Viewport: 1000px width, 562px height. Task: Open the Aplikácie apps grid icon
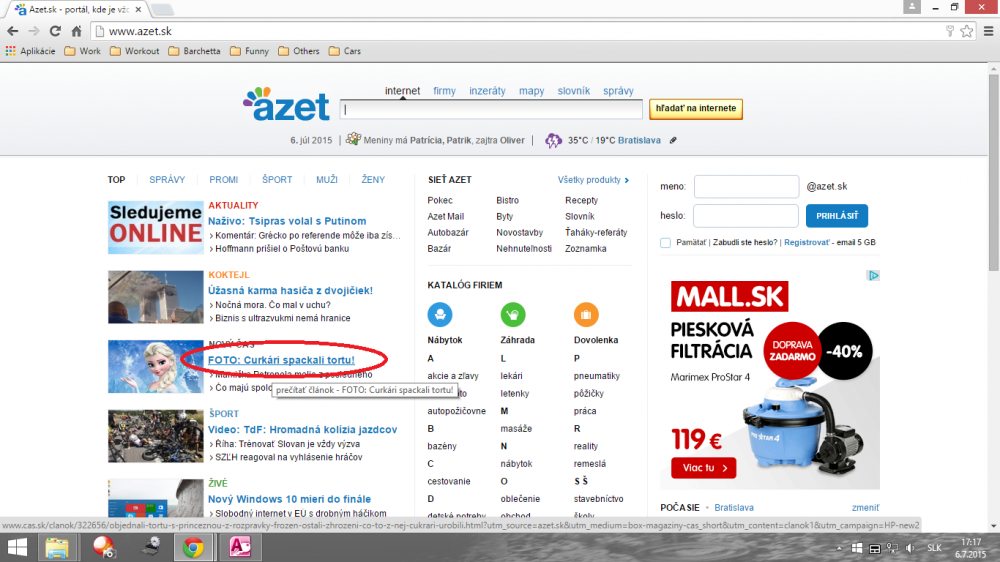tap(10, 51)
